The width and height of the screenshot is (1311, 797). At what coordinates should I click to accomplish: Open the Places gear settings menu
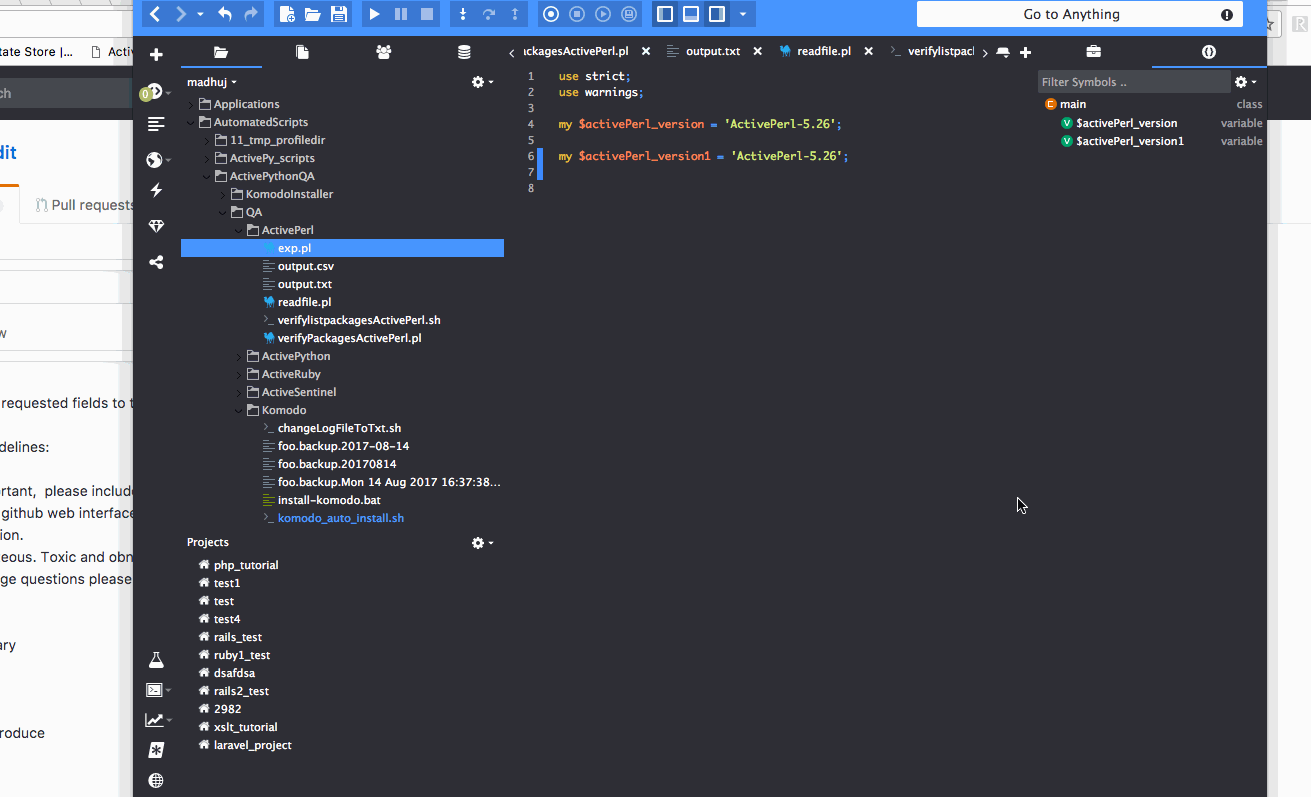482,82
